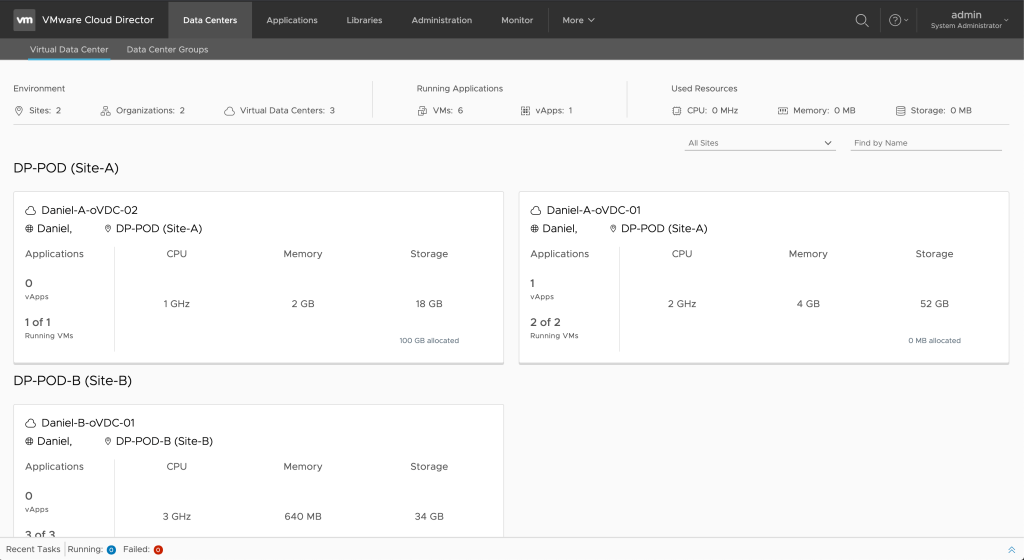Click the Recent Tasks label
The width and height of the screenshot is (1024, 560).
33,550
